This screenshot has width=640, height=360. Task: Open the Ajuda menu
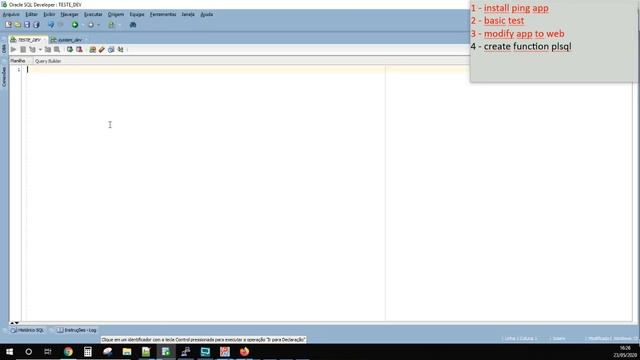tap(207, 14)
